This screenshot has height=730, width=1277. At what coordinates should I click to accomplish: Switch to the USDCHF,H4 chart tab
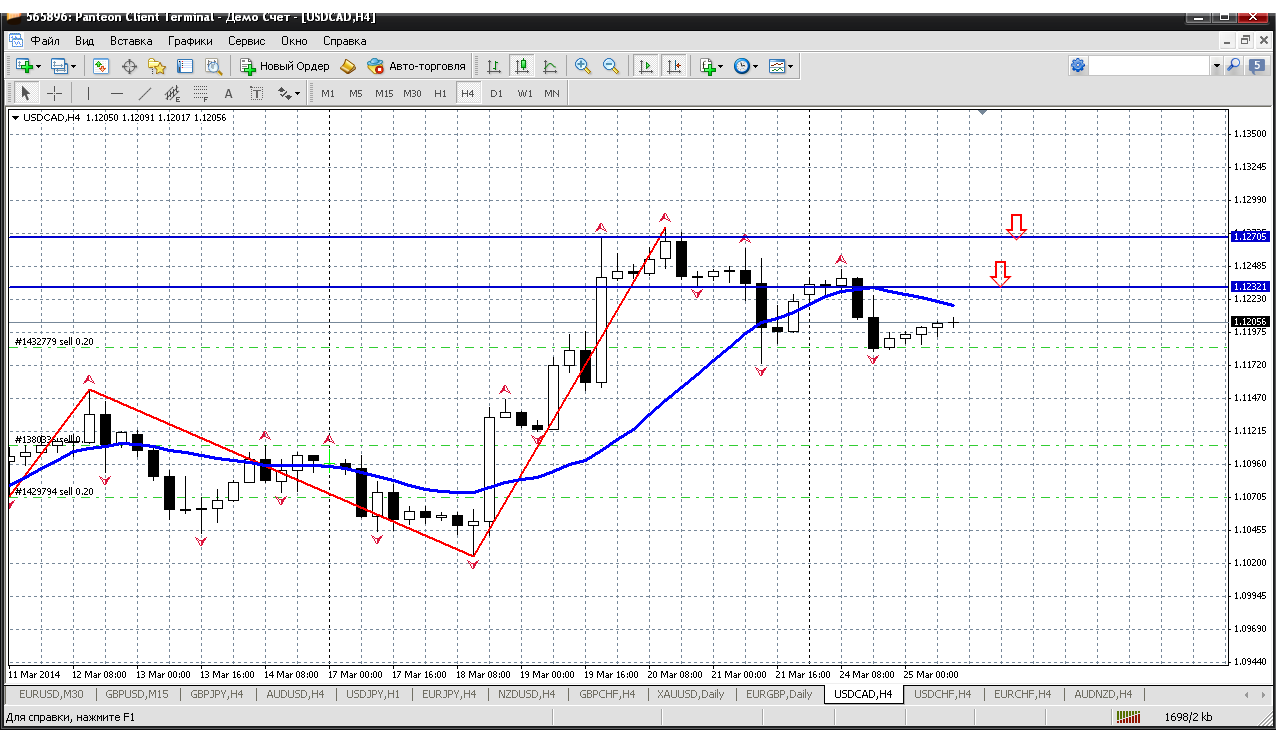coord(940,694)
